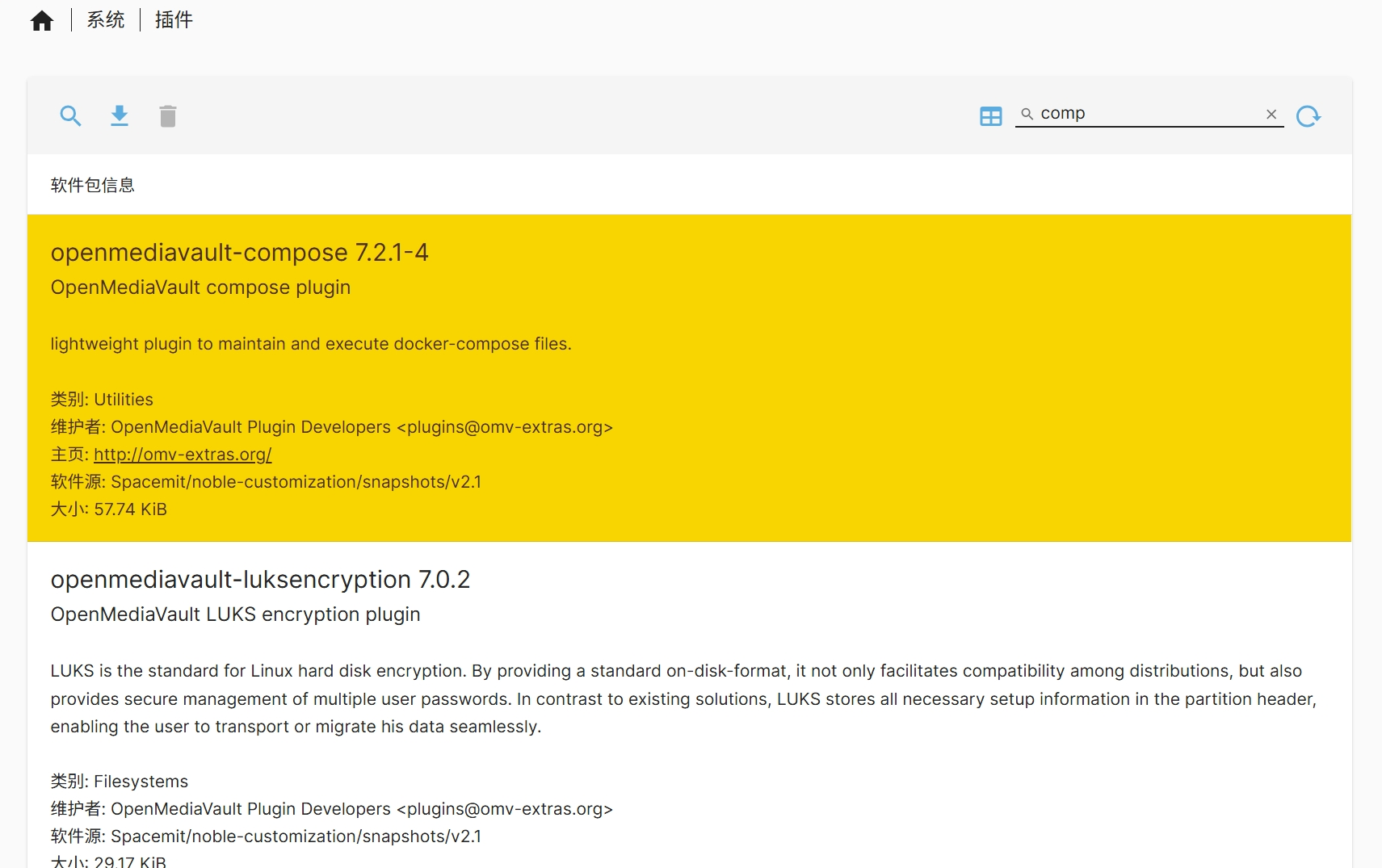1382x868 pixels.
Task: Click the 大小: 29.17 KiB line
Action: [x=108, y=861]
